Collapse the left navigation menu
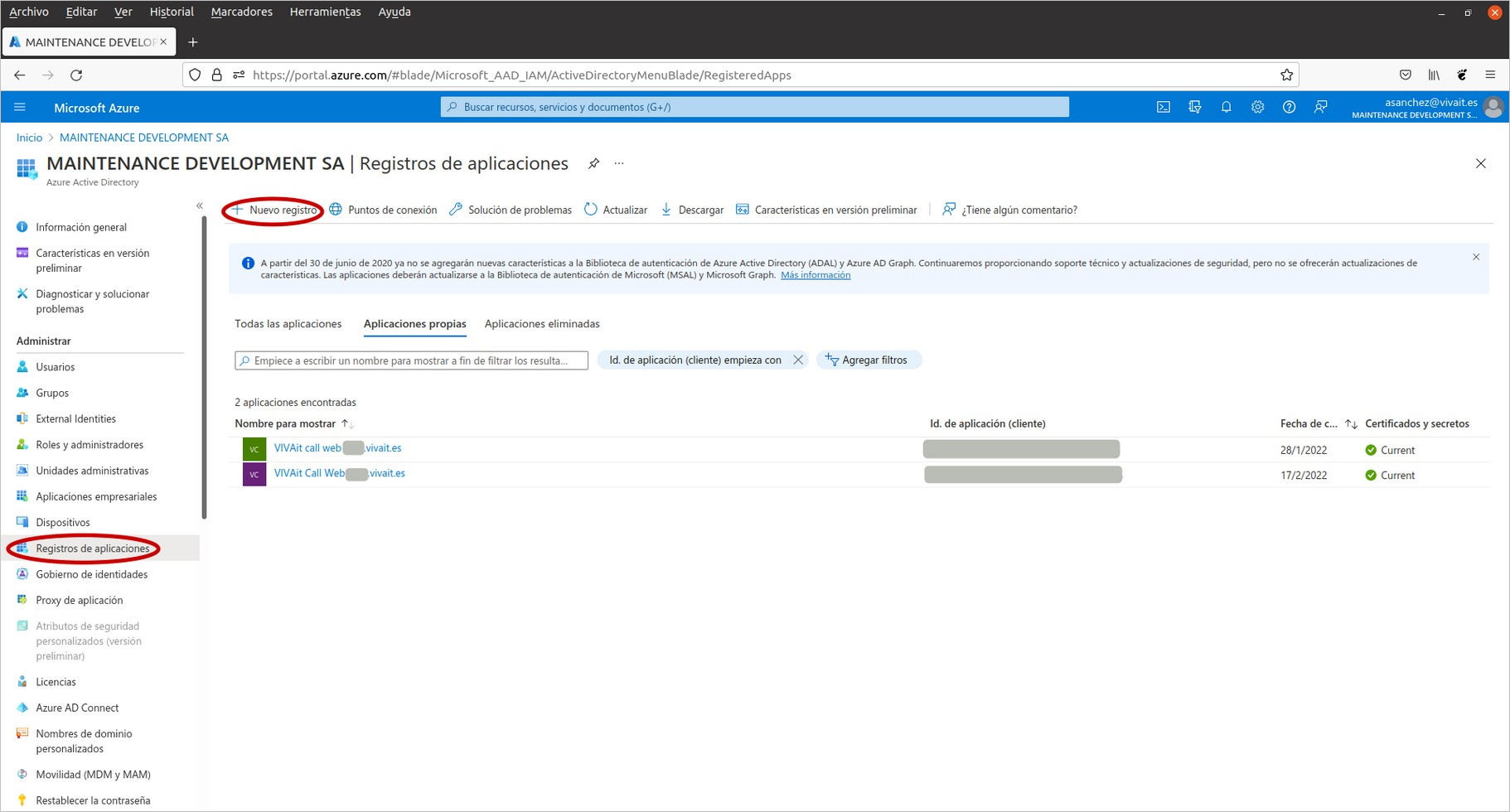The width and height of the screenshot is (1510, 812). (199, 205)
